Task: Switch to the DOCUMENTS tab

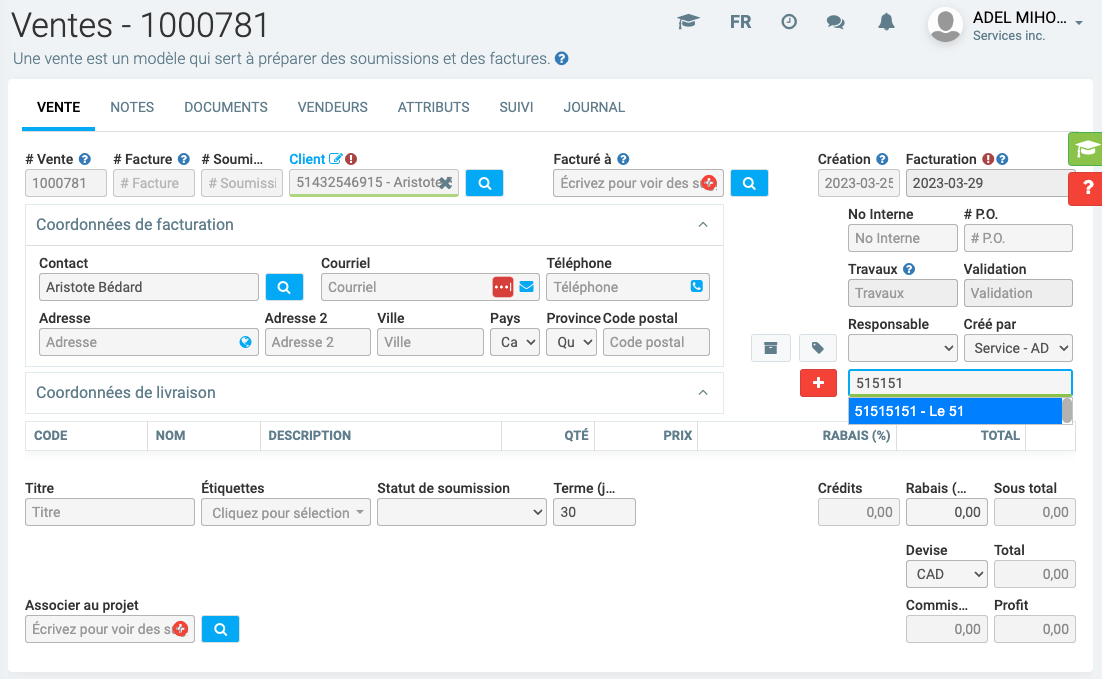Action: pos(226,107)
